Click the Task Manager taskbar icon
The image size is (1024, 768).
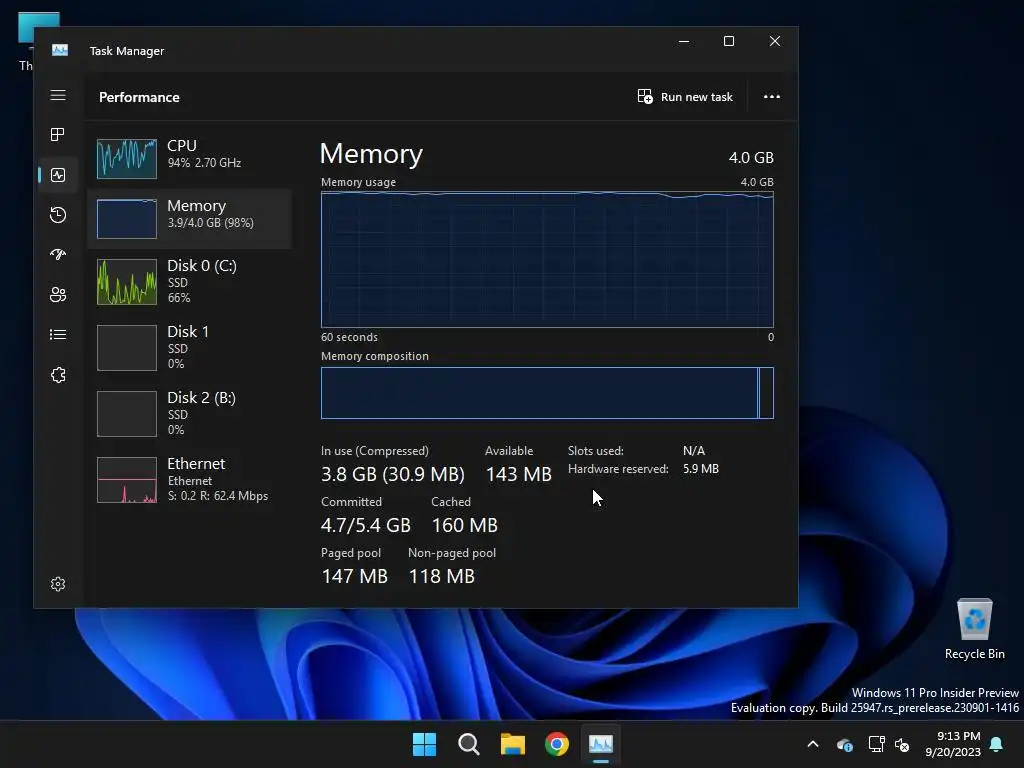[x=601, y=744]
